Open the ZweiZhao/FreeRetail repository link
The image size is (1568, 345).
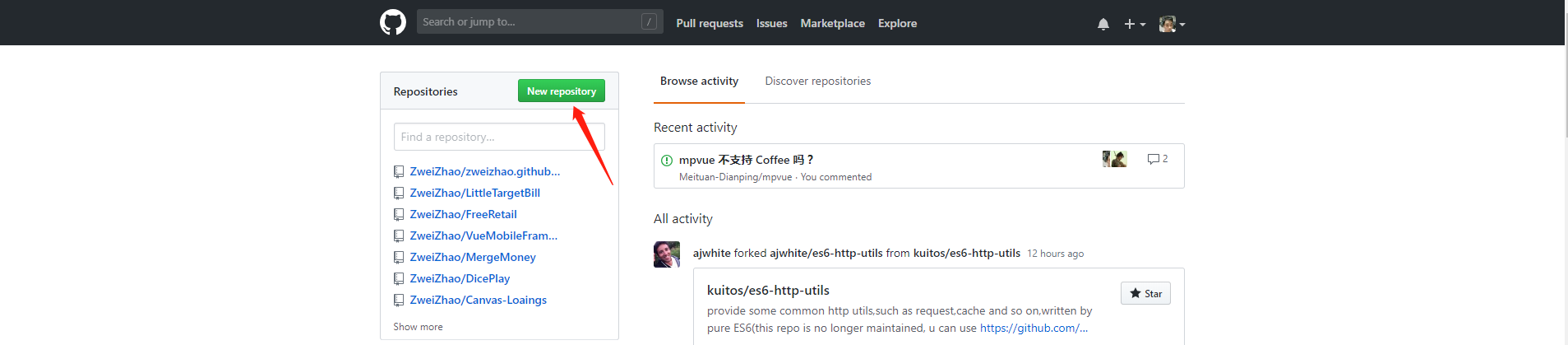click(x=463, y=214)
